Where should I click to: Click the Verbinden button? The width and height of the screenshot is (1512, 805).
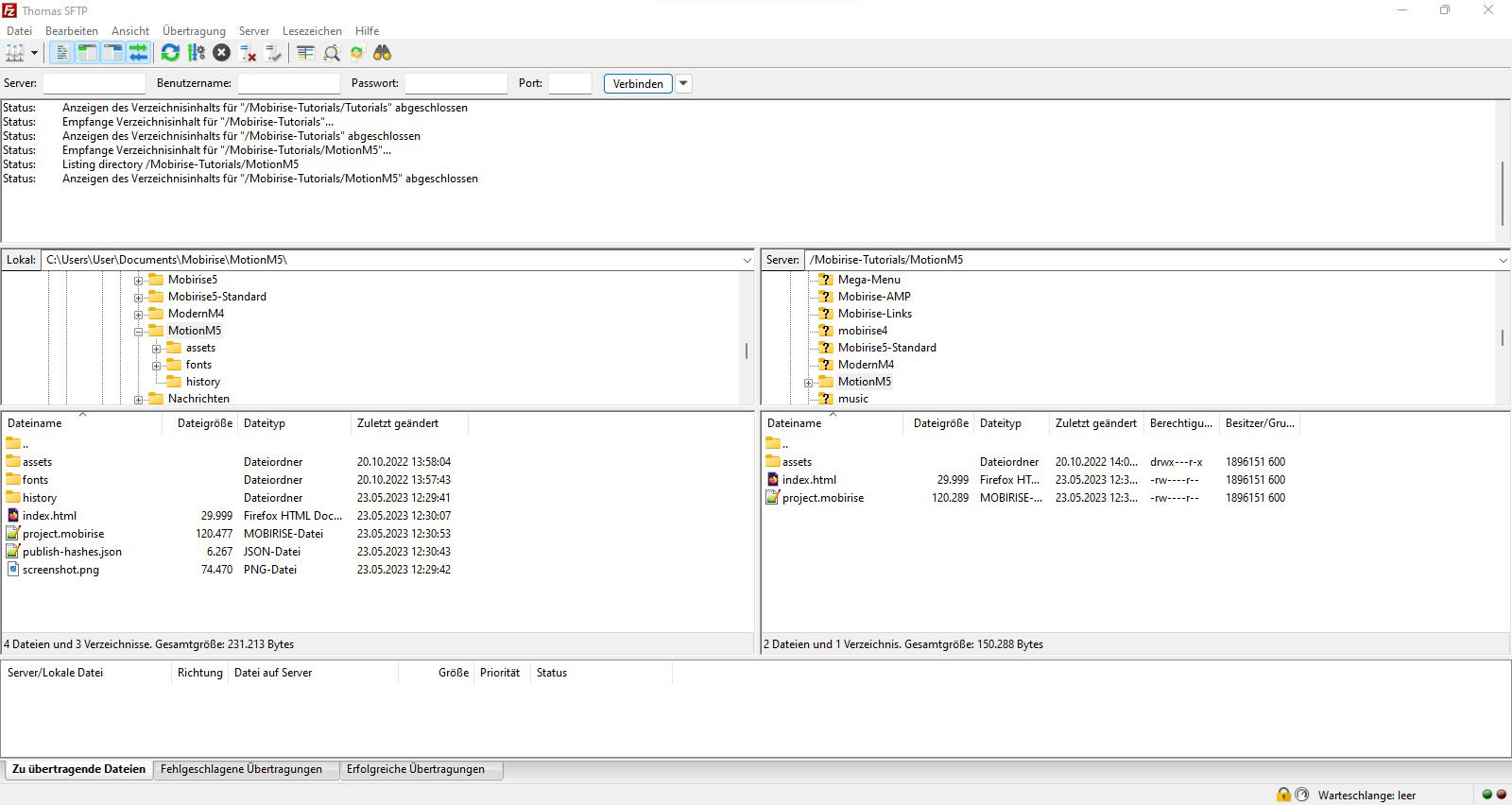tap(638, 83)
